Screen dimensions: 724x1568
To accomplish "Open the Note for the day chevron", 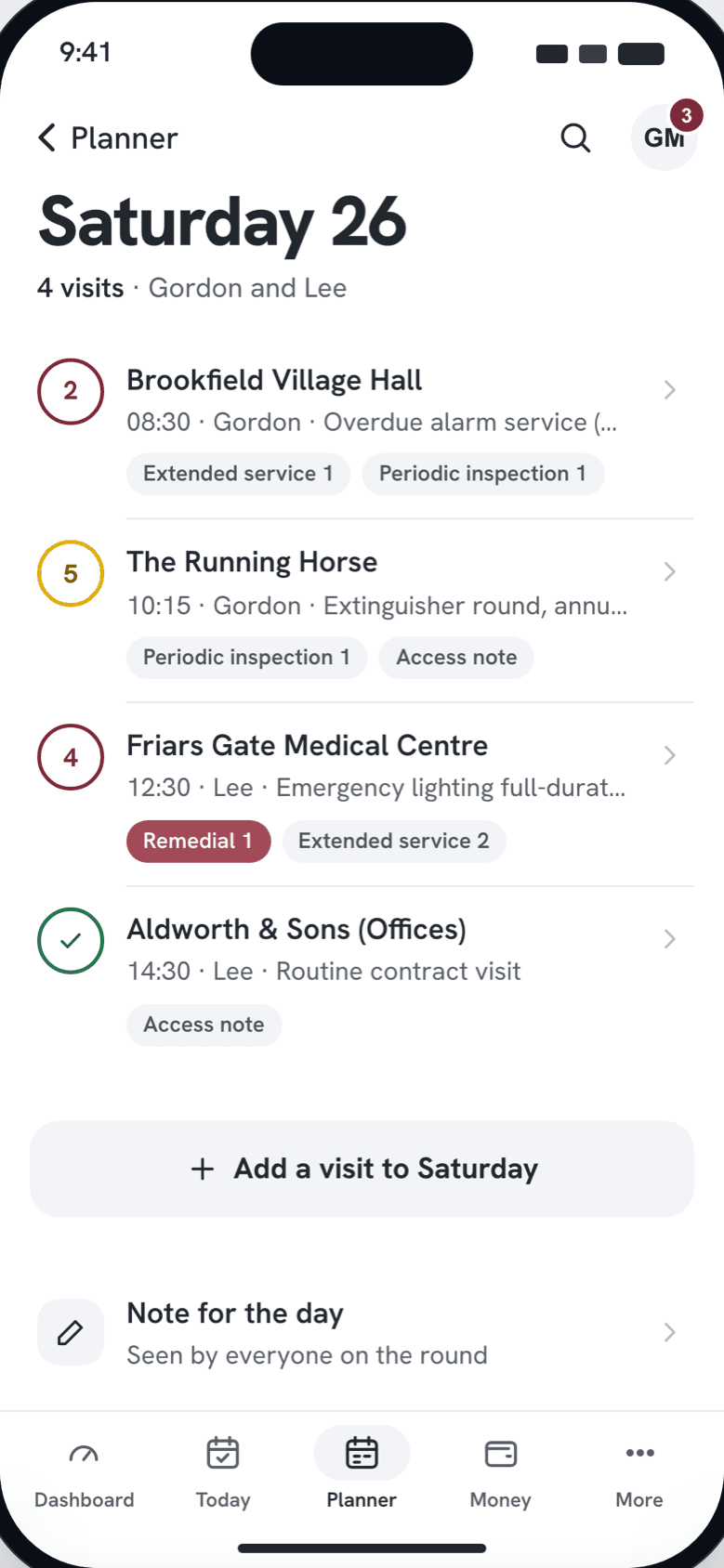I will coord(669,1332).
